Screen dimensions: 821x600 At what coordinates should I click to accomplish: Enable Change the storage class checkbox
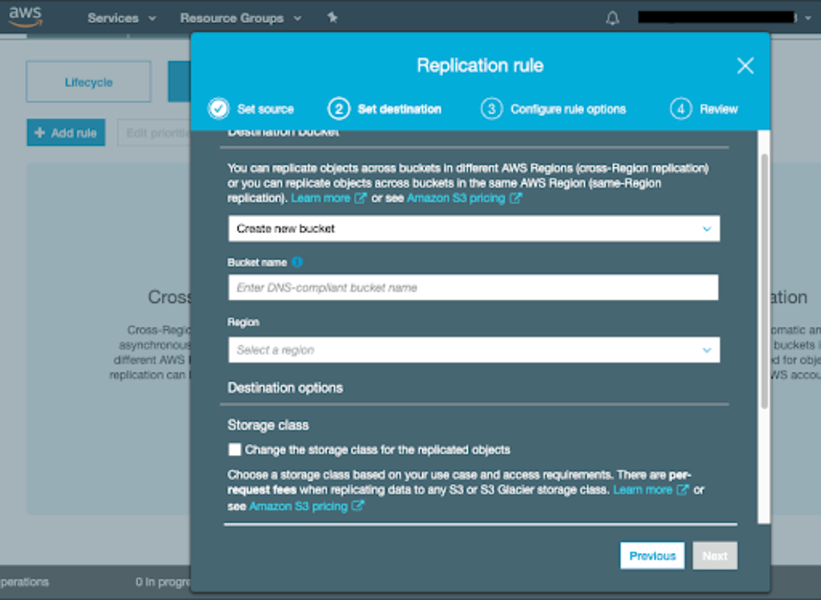click(235, 450)
